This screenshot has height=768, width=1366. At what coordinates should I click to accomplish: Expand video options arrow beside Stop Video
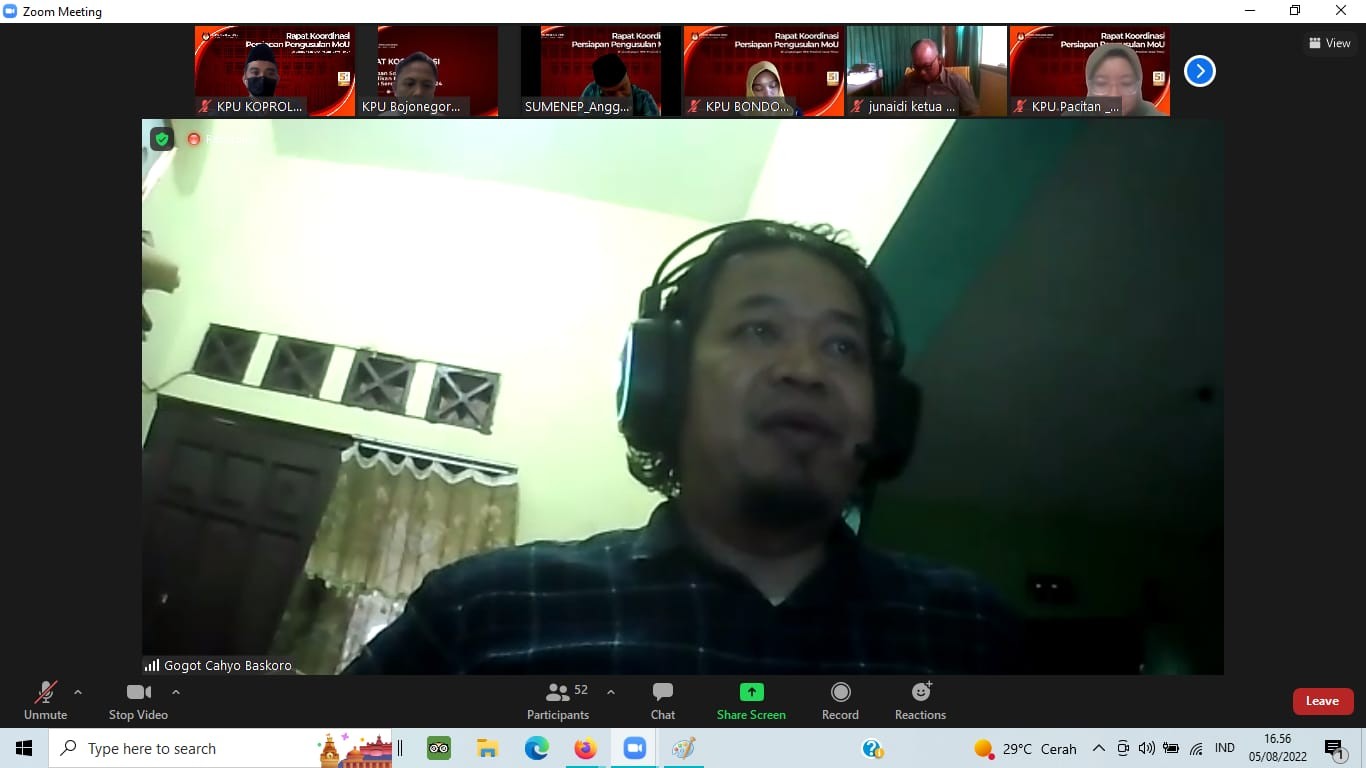[x=176, y=692]
